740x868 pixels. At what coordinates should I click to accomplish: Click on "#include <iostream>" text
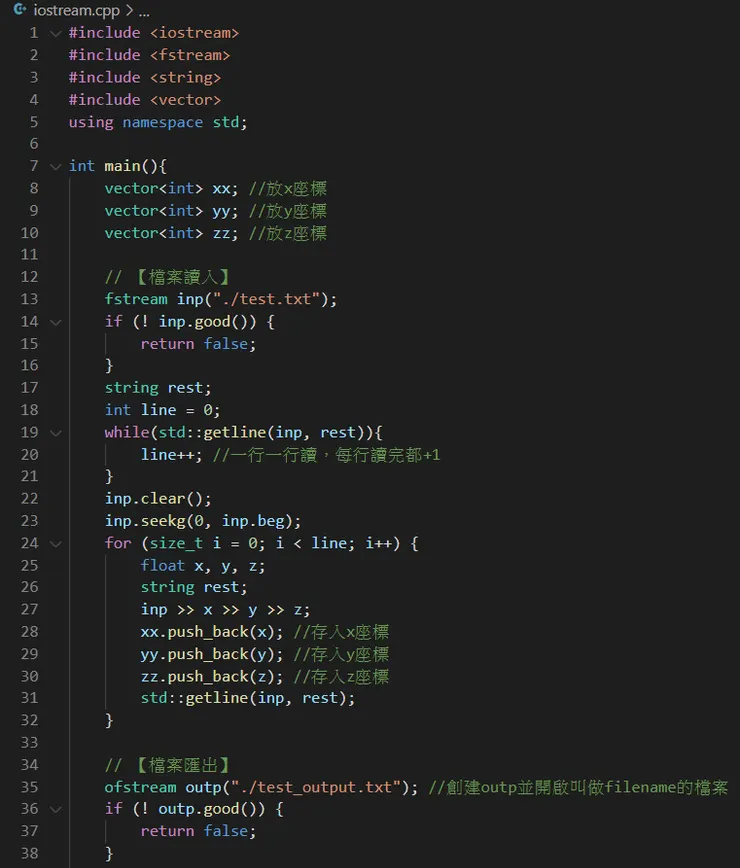click(153, 33)
